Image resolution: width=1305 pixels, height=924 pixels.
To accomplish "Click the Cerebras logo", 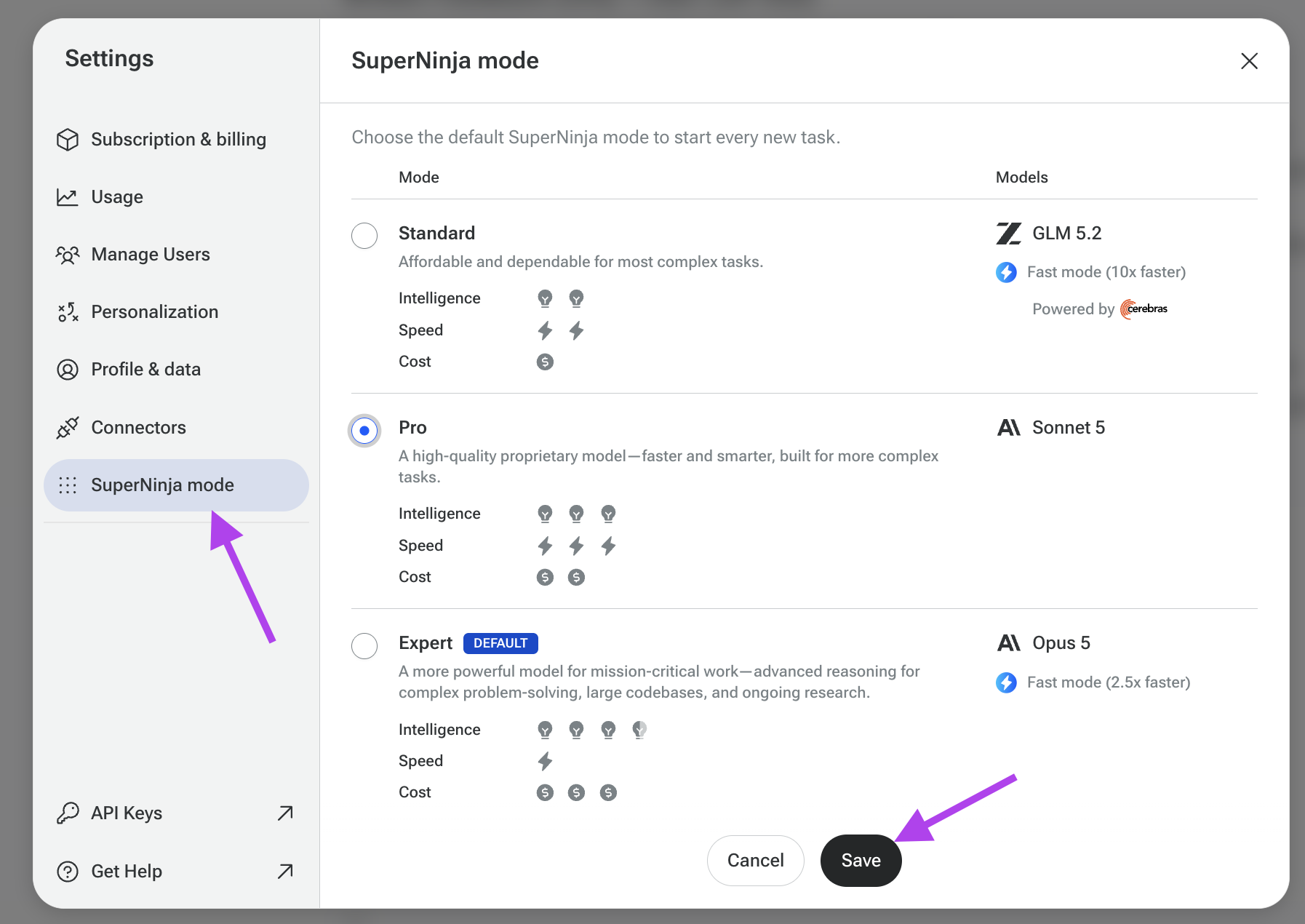I will [x=1144, y=309].
